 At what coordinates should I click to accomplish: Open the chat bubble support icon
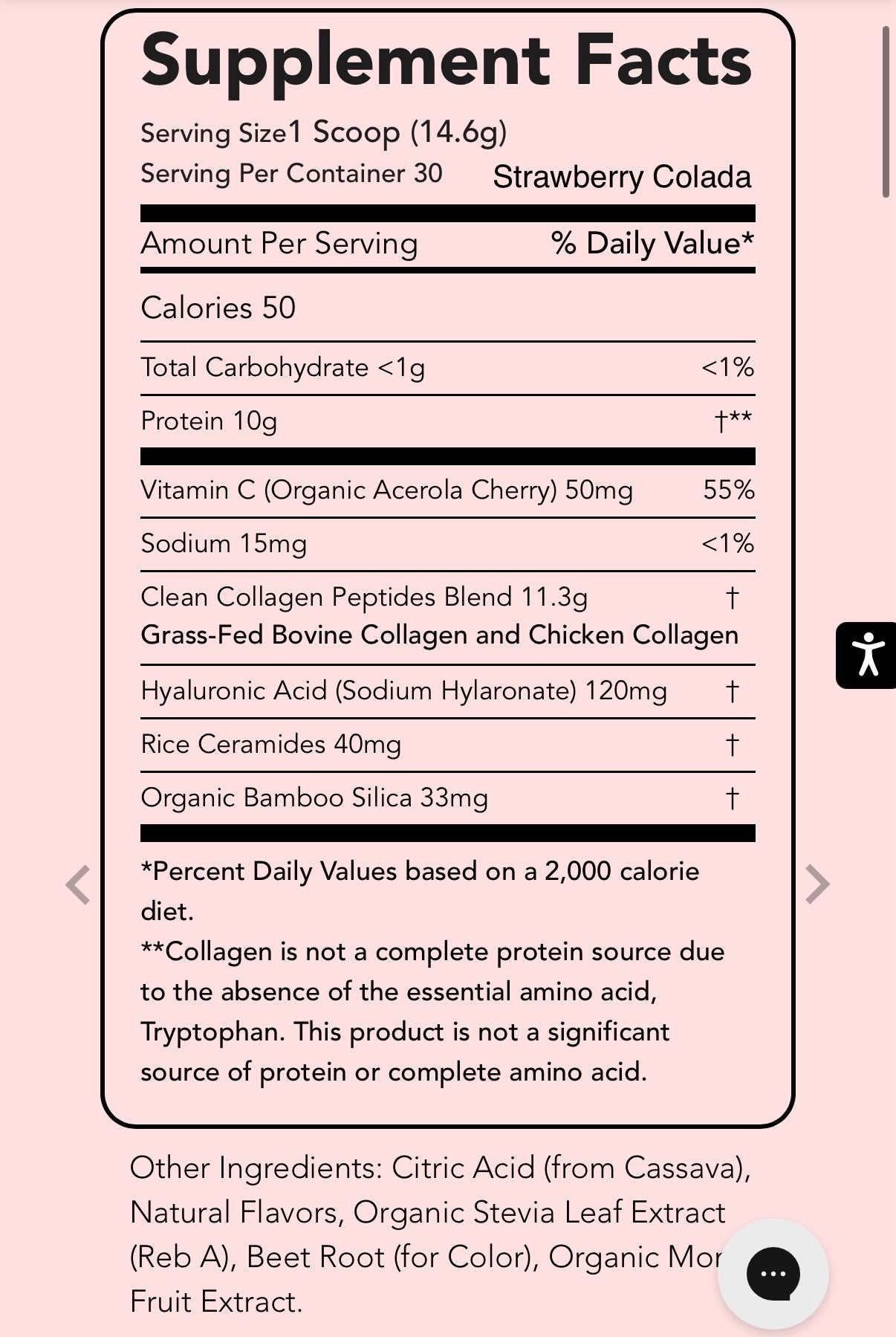[773, 1274]
